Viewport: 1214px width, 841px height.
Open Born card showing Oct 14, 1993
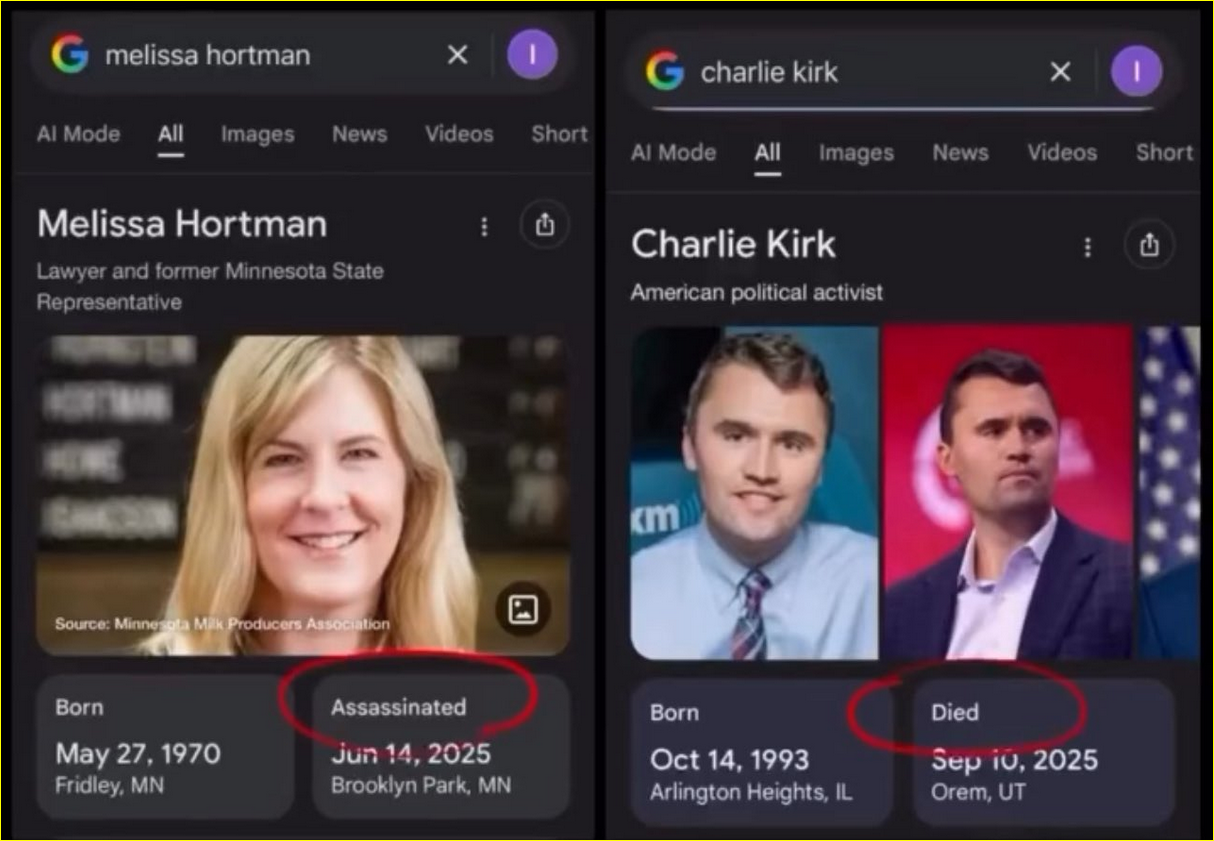click(x=762, y=752)
